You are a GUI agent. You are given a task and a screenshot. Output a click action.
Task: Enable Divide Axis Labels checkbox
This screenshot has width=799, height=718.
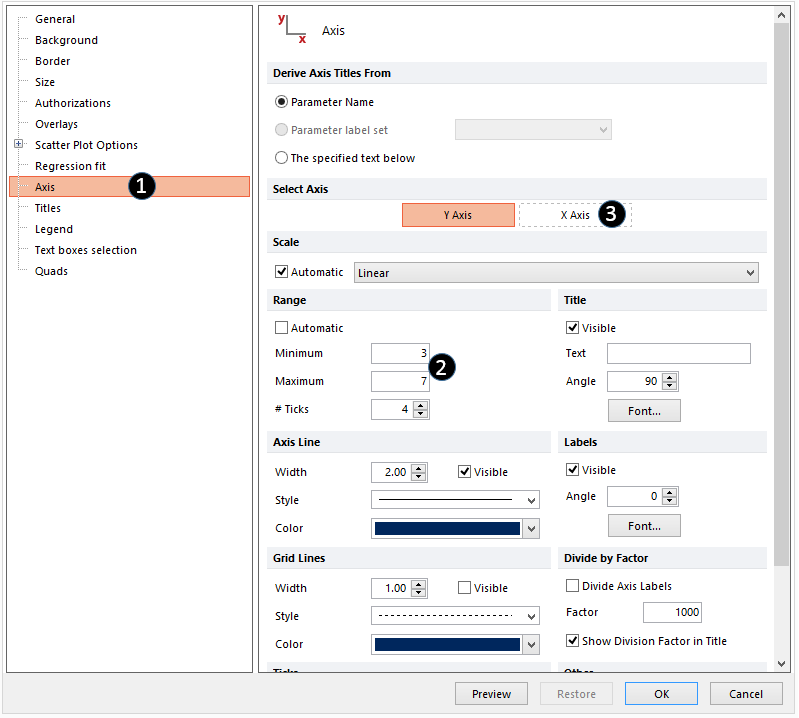573,586
